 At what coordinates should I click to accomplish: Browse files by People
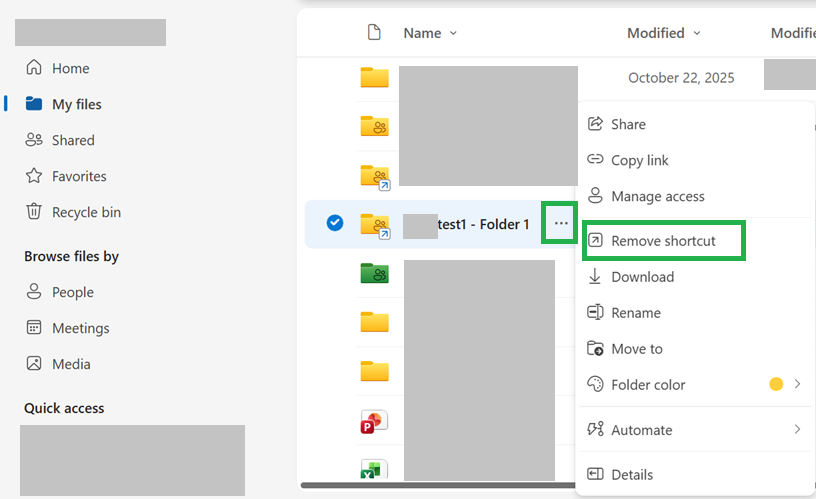59,292
